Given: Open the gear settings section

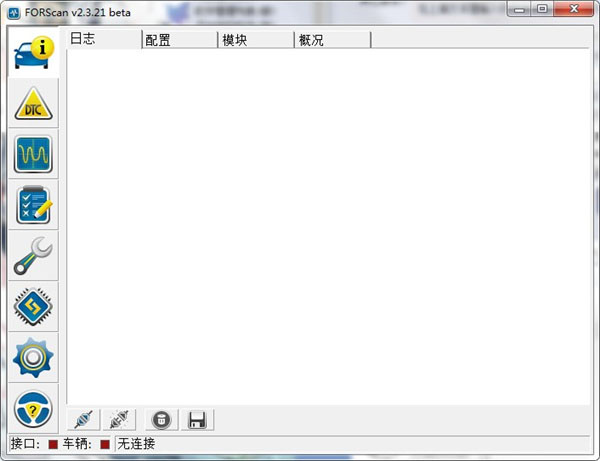Looking at the screenshot, I should coord(33,357).
